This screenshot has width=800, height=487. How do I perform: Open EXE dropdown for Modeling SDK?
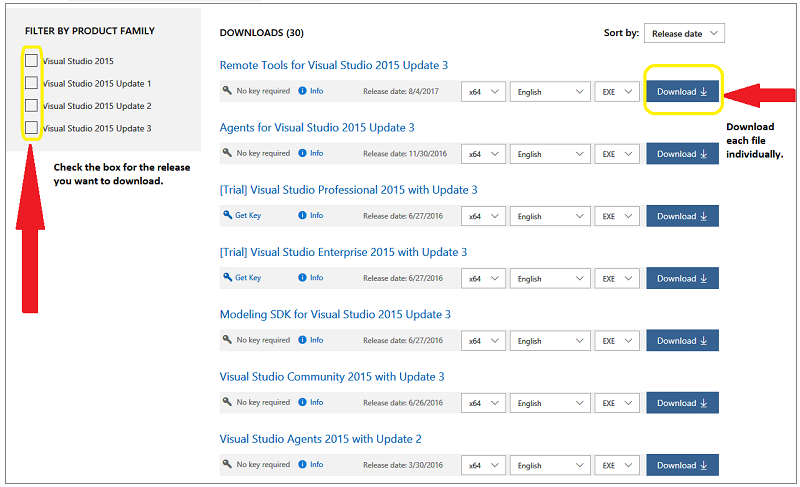617,341
